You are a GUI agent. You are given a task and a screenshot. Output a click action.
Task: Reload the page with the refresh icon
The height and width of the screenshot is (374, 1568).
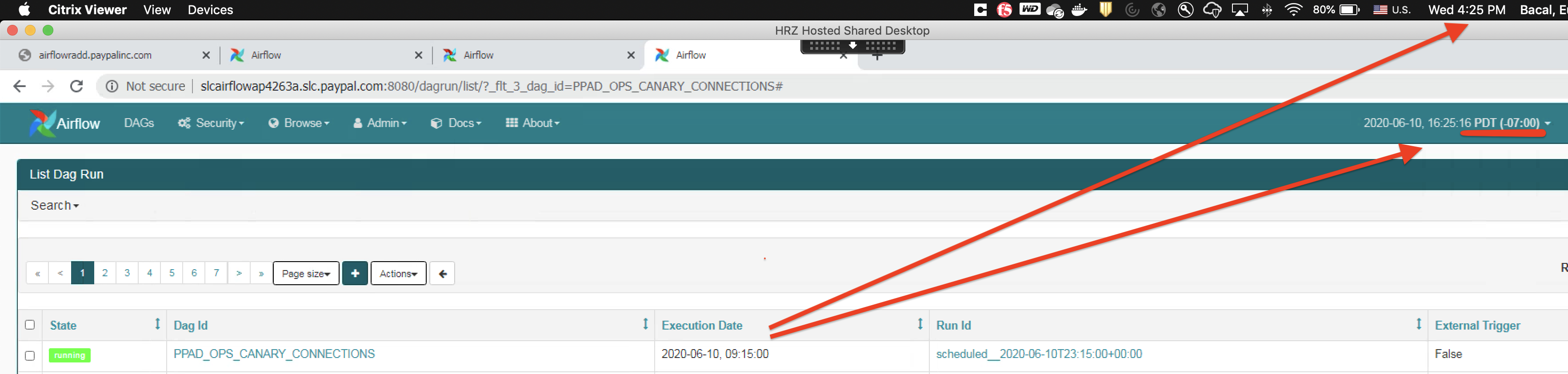point(76,86)
